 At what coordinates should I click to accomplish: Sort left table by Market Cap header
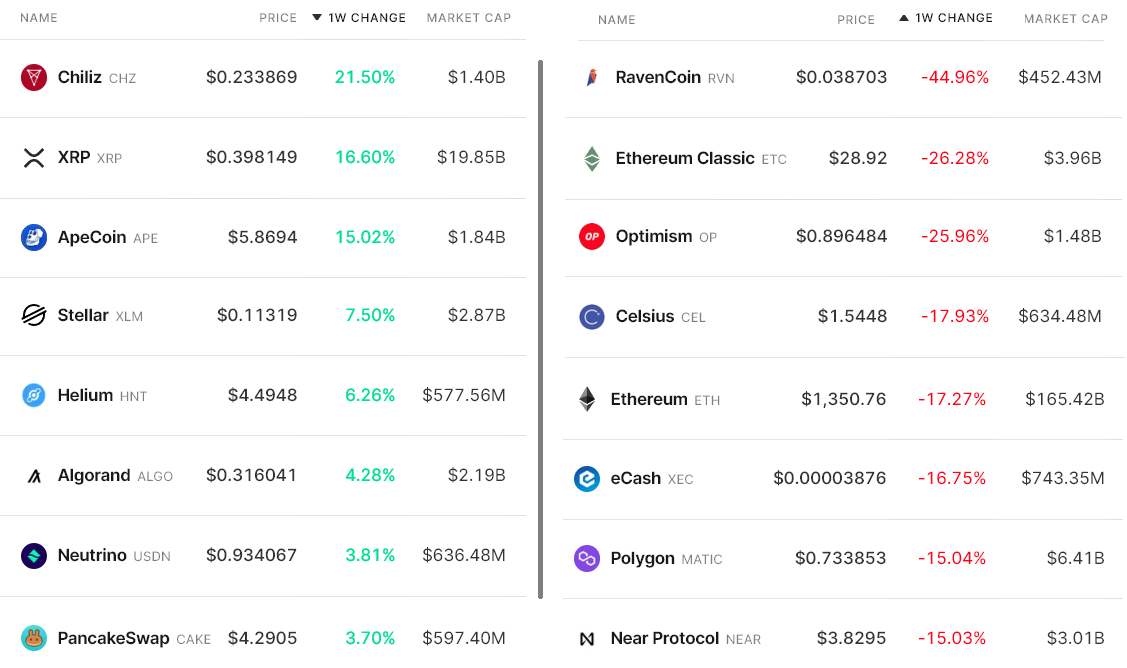(468, 18)
